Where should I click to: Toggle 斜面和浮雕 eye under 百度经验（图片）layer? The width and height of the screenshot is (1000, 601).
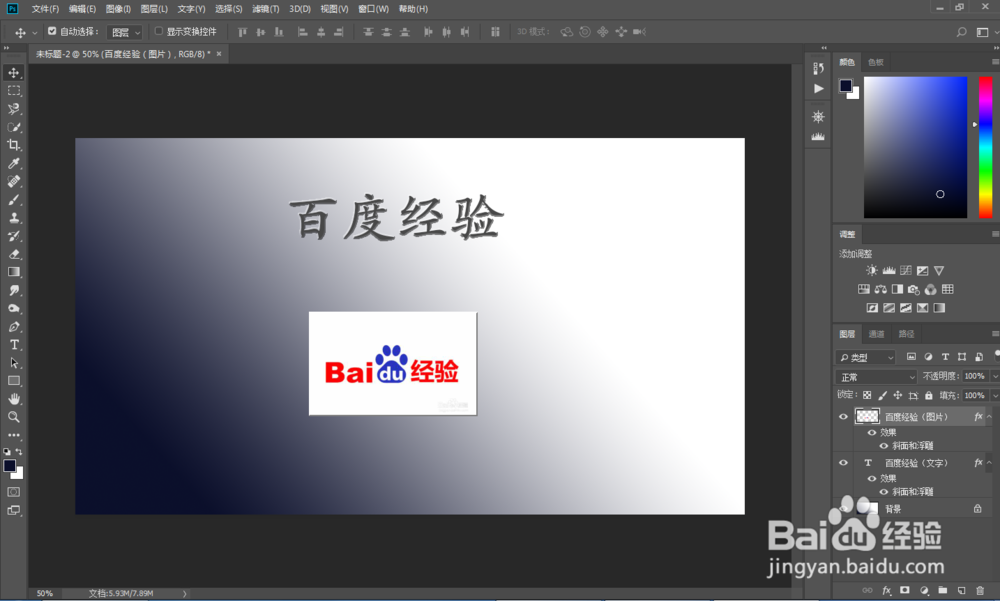click(x=883, y=446)
